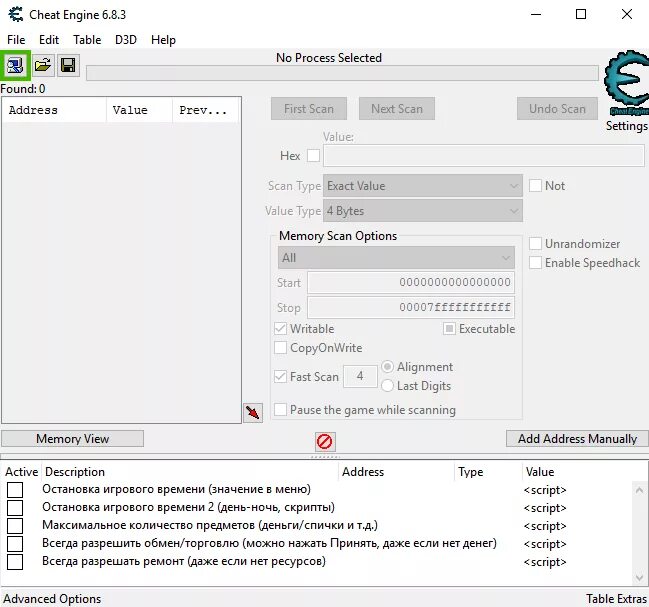Select the Last Digits radio button
Screen dimensions: 649x607
pos(387,386)
